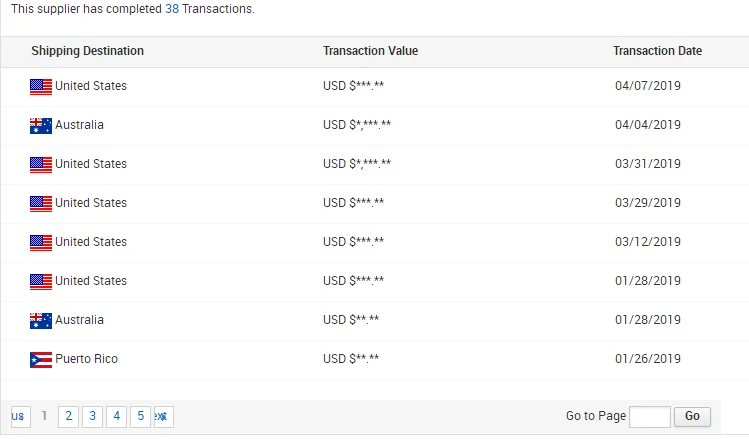Click the United States flag dated 04/07/2019
Image resolution: width=749 pixels, height=439 pixels.
point(41,86)
